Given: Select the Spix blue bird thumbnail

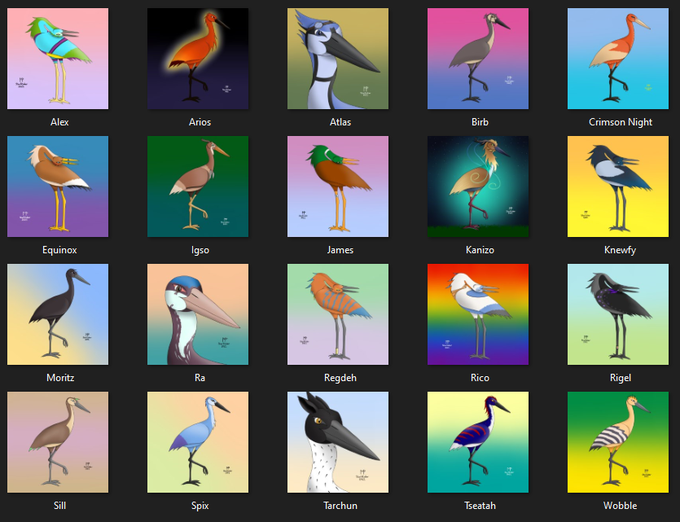Looking at the screenshot, I should [198, 442].
